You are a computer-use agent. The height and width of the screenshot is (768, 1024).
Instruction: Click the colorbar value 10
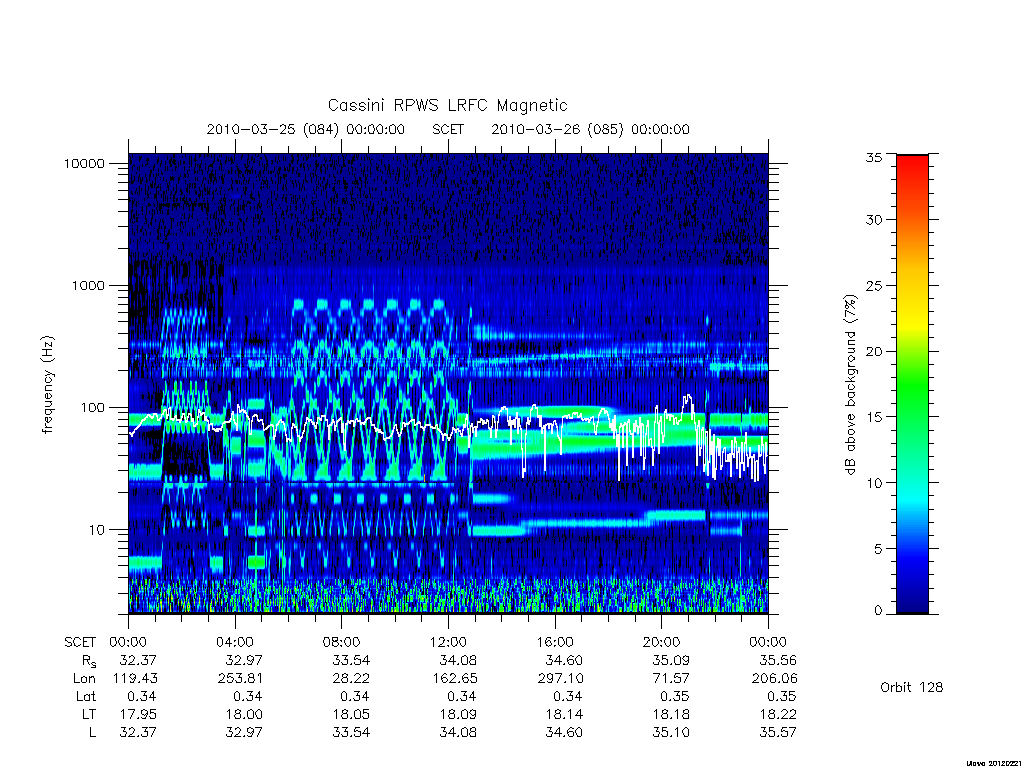point(874,483)
